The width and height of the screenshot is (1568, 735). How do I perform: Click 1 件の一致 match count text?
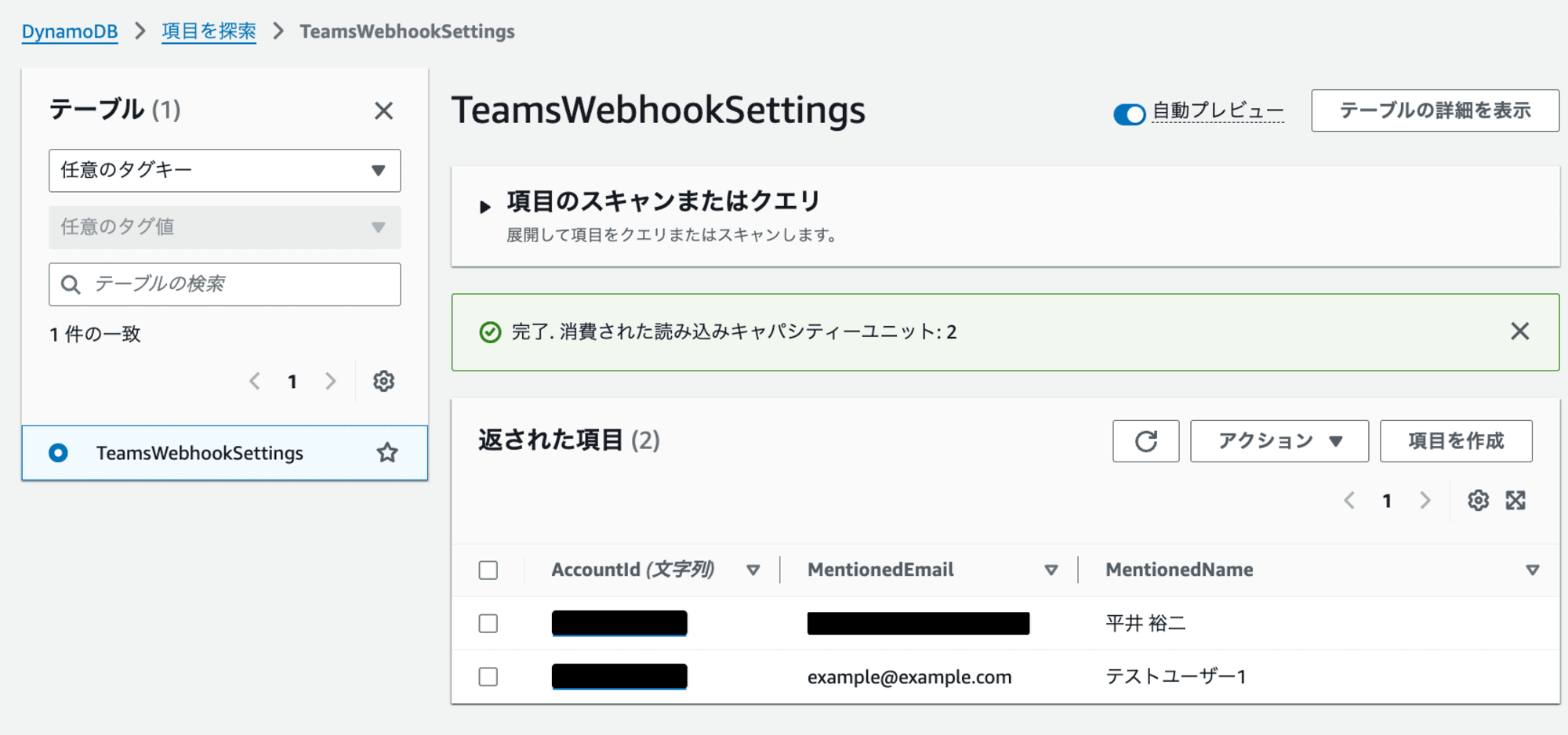coord(95,335)
